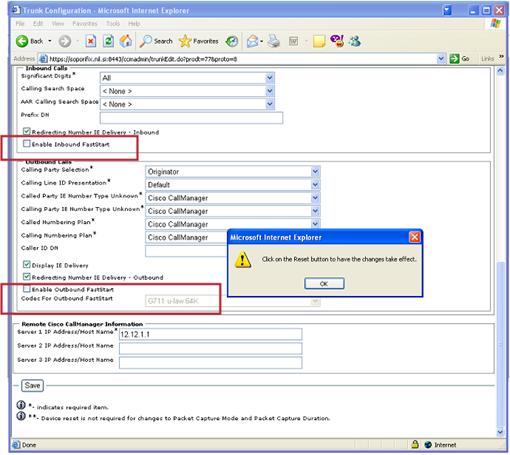The image size is (510, 455).
Task: Click the Forward arrow icon
Action: (65, 41)
